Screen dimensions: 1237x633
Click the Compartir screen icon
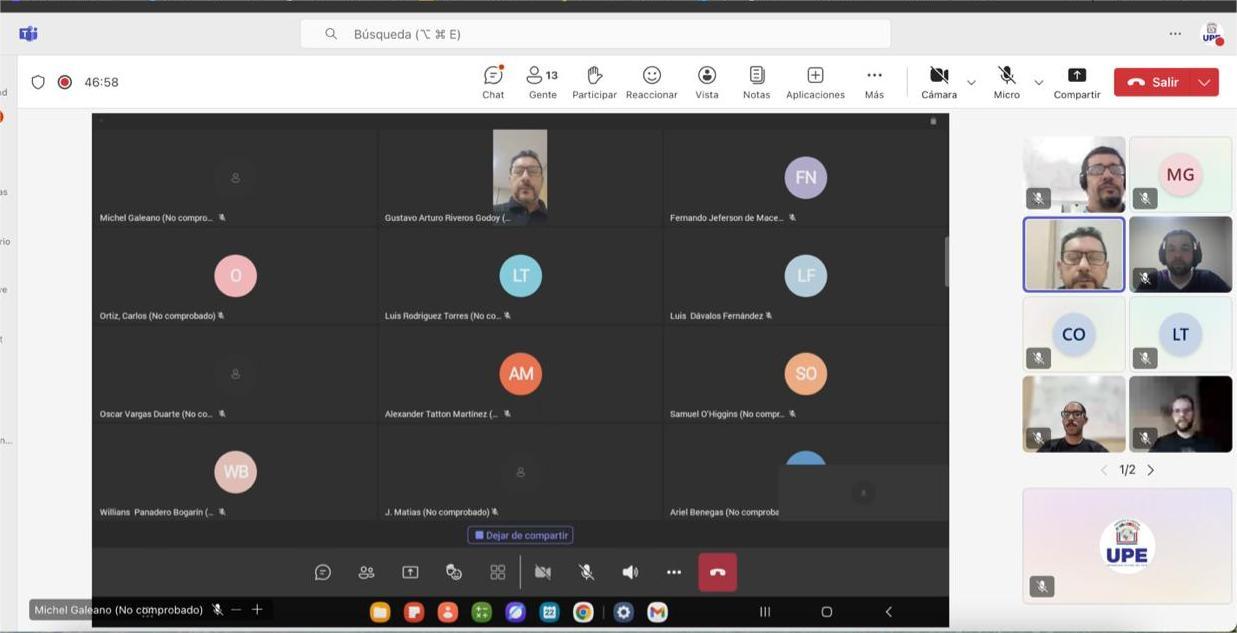(x=1076, y=82)
